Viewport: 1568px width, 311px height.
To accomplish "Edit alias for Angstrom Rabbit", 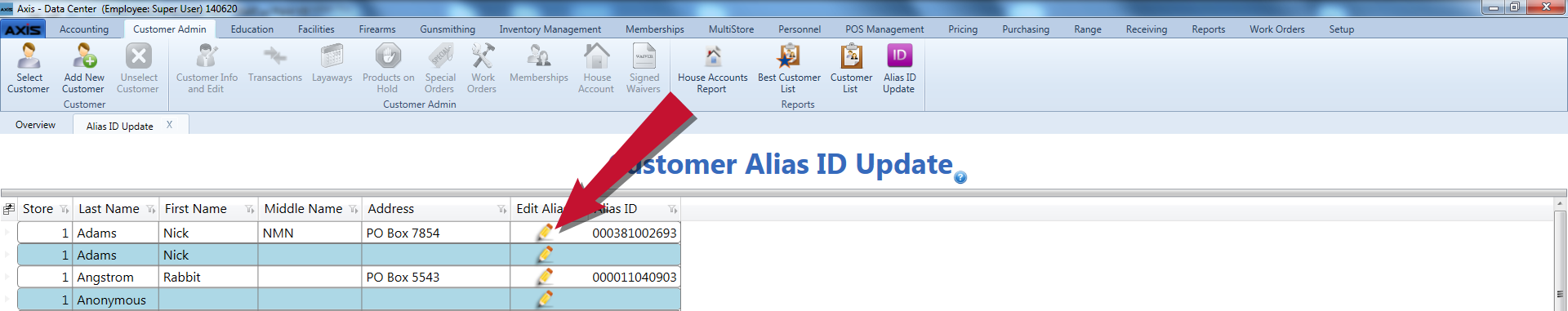I will click(545, 277).
